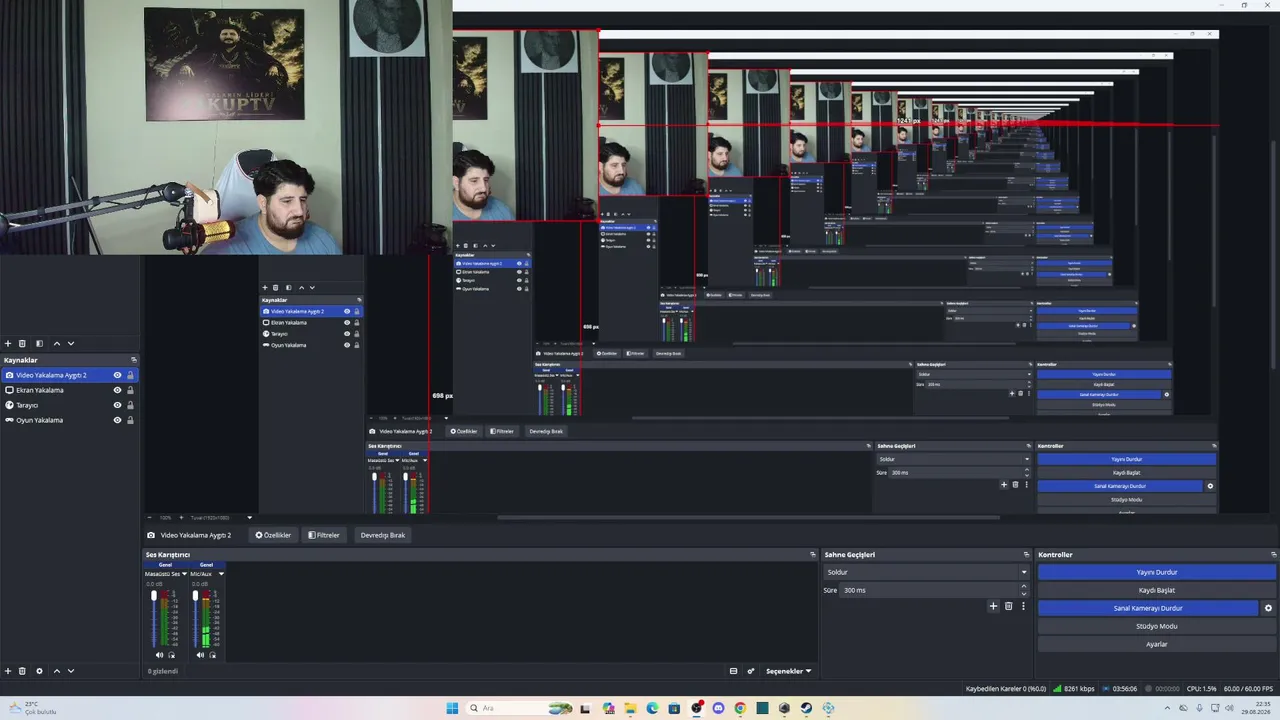Move scene down using the arrow above Kaynaklar
The width and height of the screenshot is (1280, 720).
click(71, 343)
